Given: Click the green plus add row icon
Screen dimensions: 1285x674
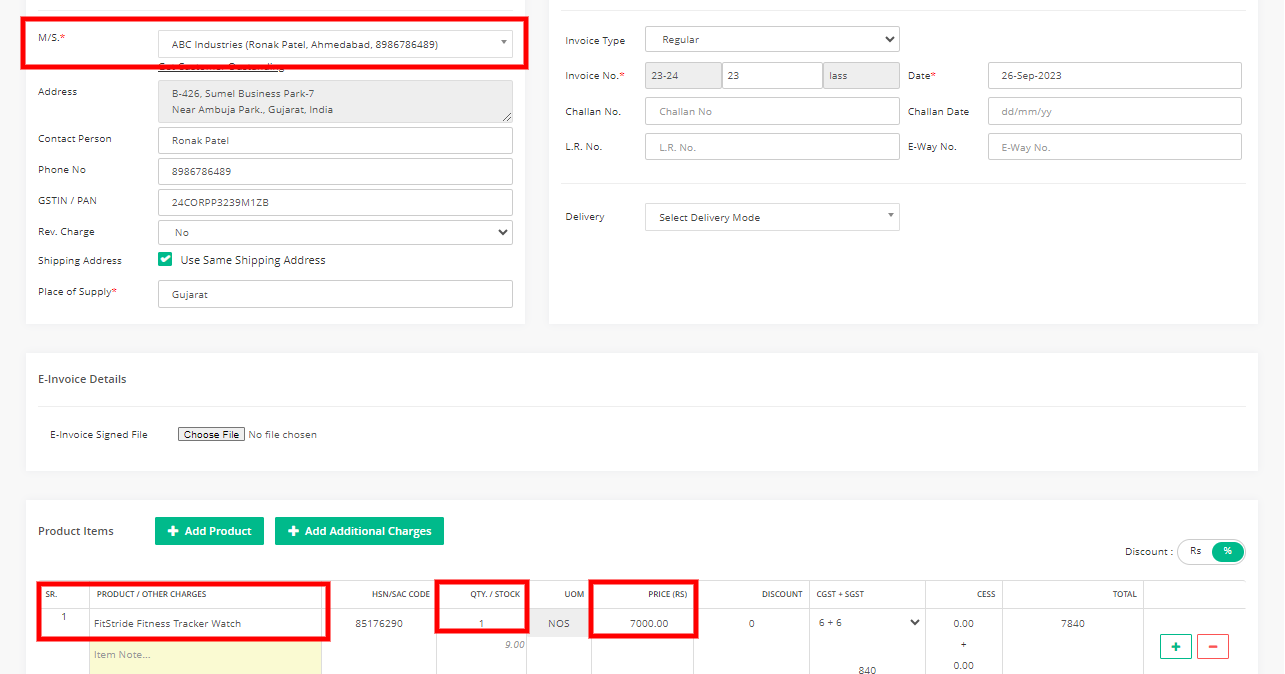Looking at the screenshot, I should 1175,647.
